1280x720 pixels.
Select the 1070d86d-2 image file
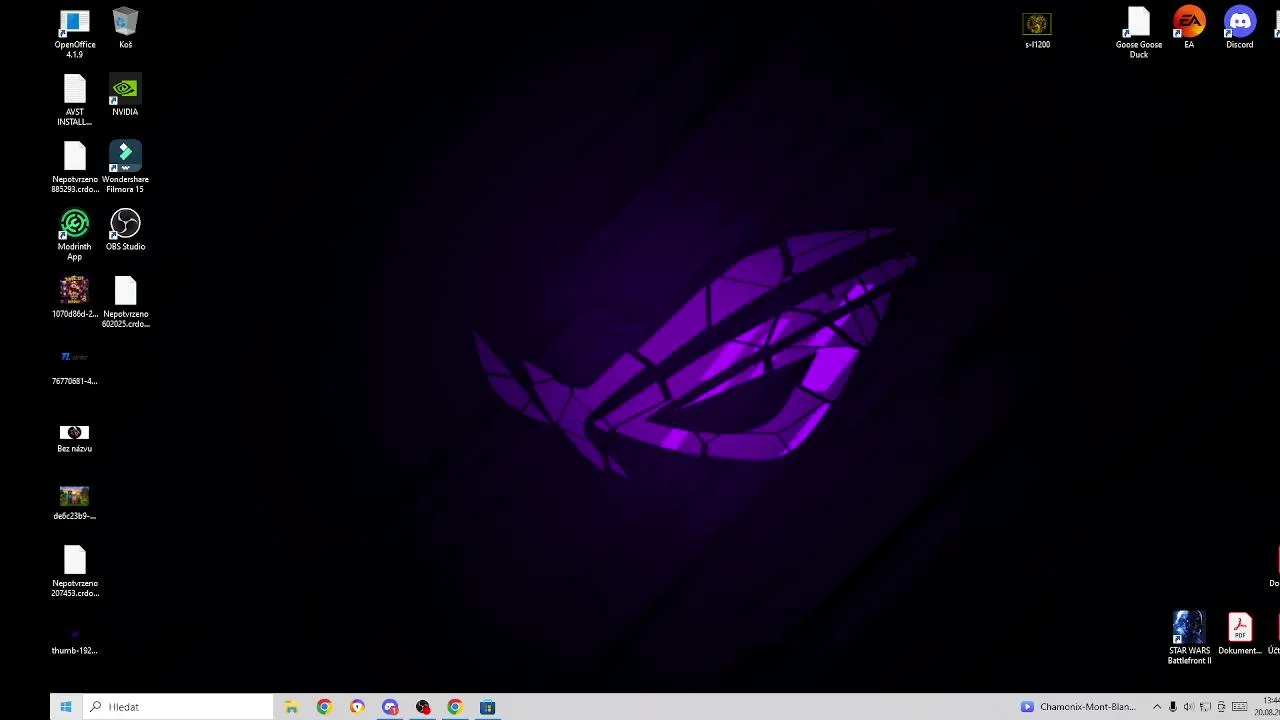tap(75, 297)
